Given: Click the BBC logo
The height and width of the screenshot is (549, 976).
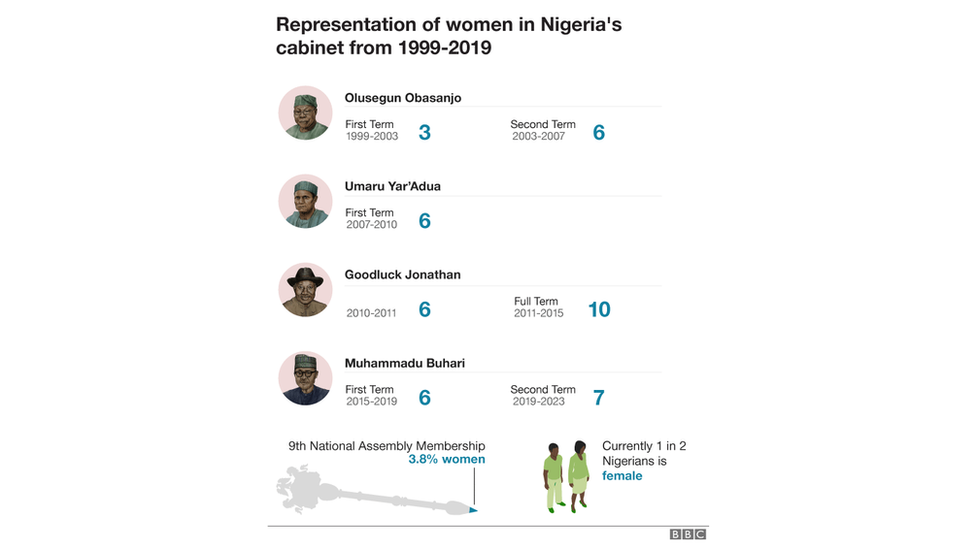Looking at the screenshot, I should coord(688,534).
